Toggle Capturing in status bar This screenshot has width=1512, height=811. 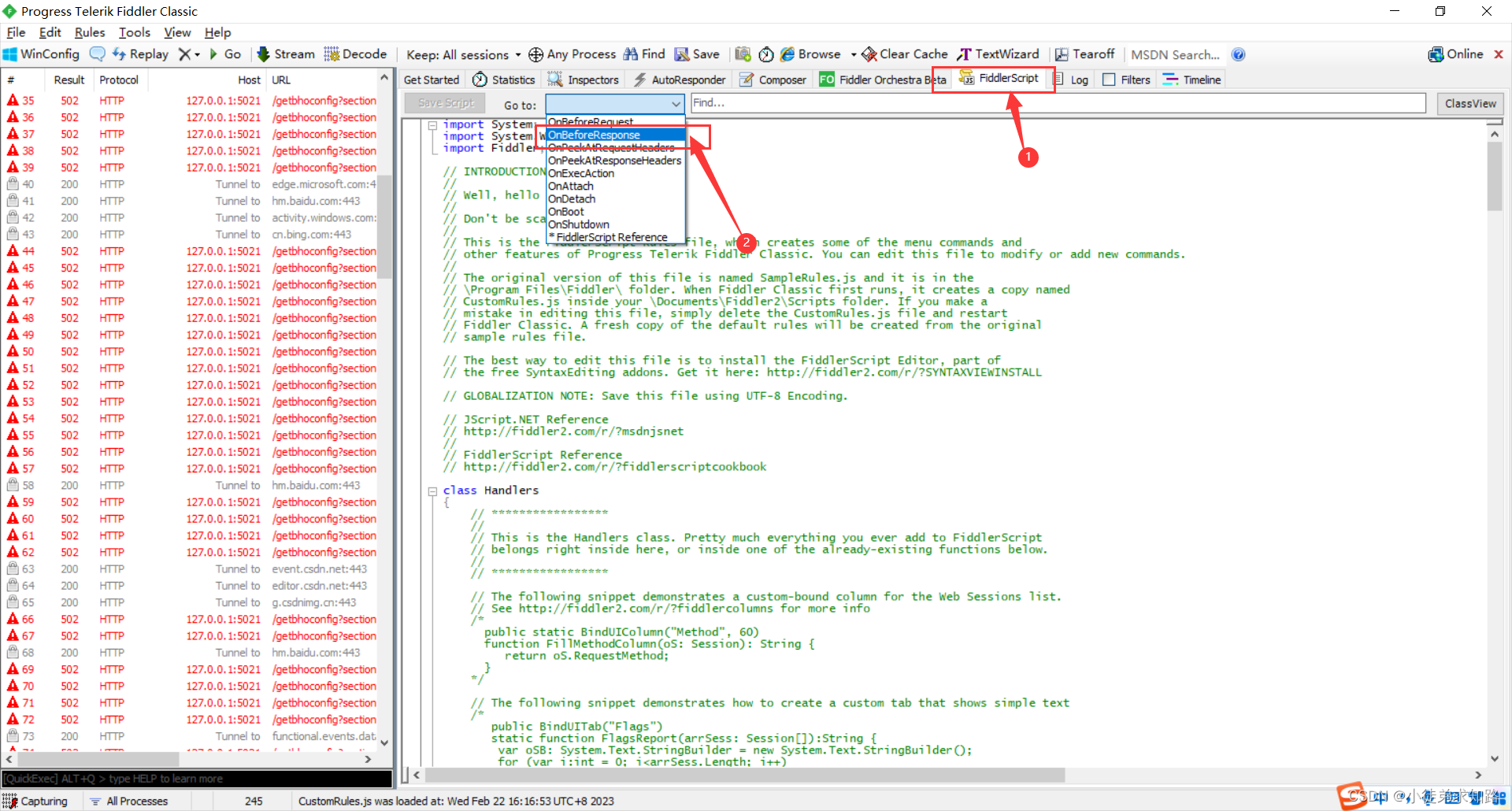pos(35,801)
